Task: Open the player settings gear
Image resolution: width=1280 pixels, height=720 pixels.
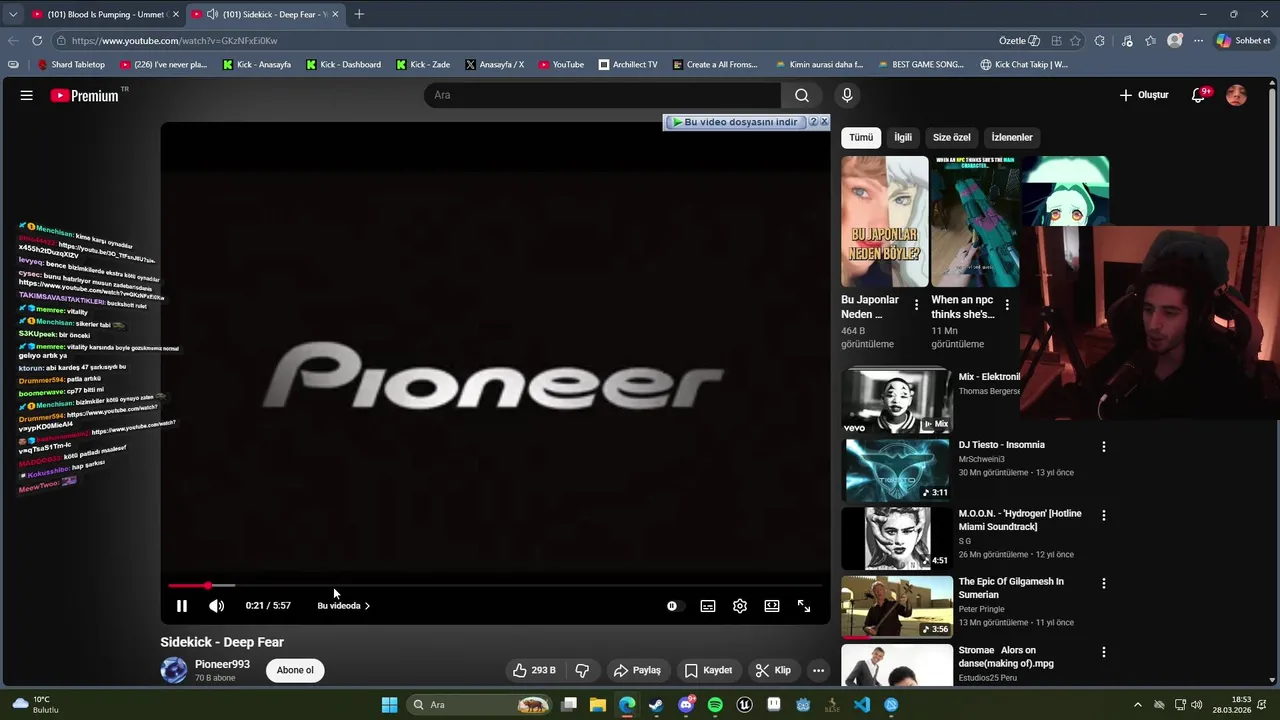Action: tap(740, 606)
